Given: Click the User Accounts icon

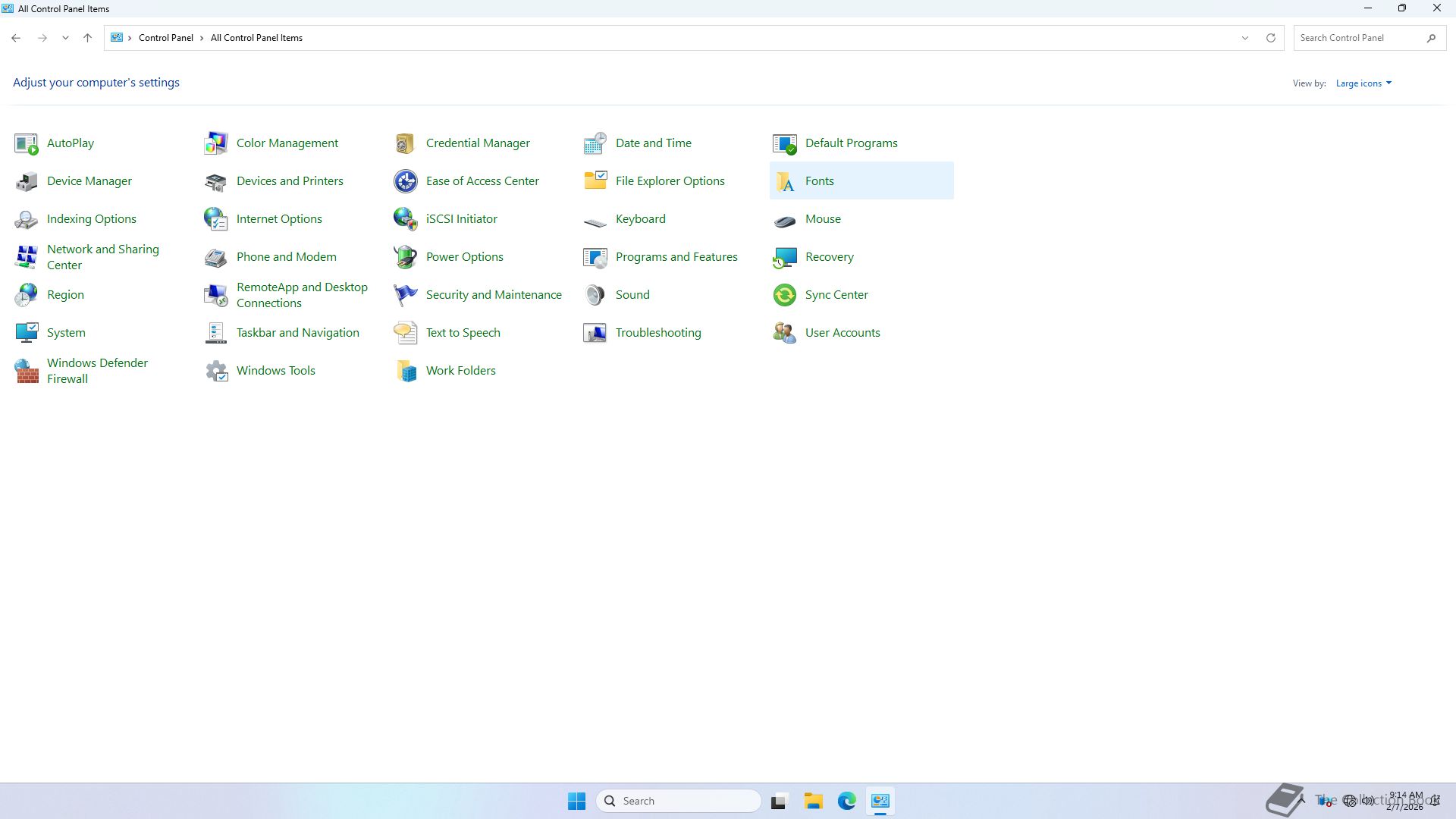Looking at the screenshot, I should (x=785, y=333).
